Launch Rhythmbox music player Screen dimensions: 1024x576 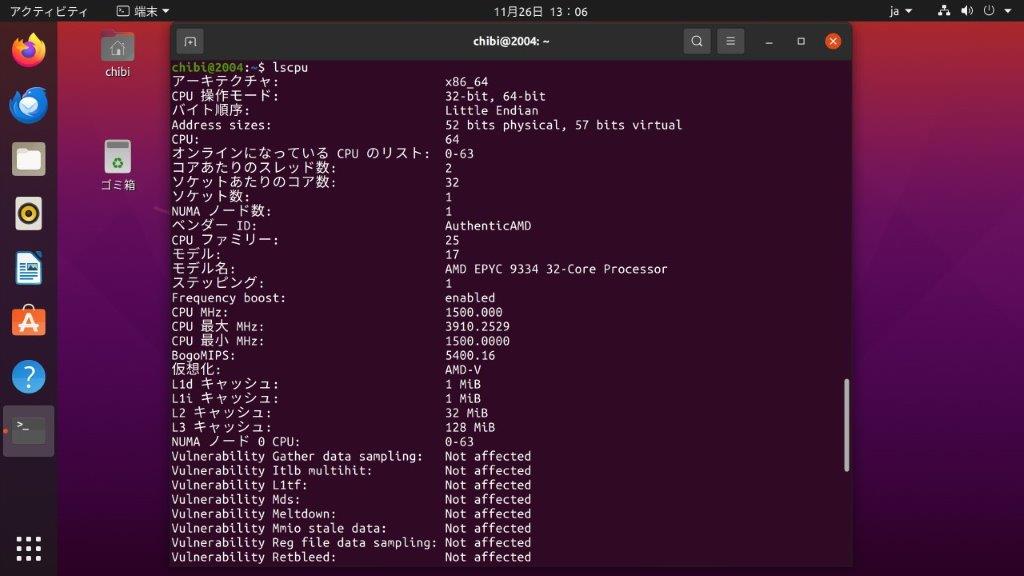(29, 213)
